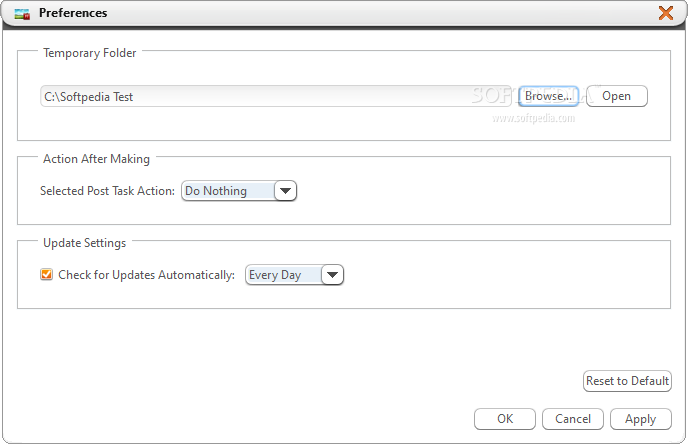Image resolution: width=688 pixels, height=444 pixels.
Task: Dismiss the dialog with the Cancel button
Action: click(x=573, y=419)
